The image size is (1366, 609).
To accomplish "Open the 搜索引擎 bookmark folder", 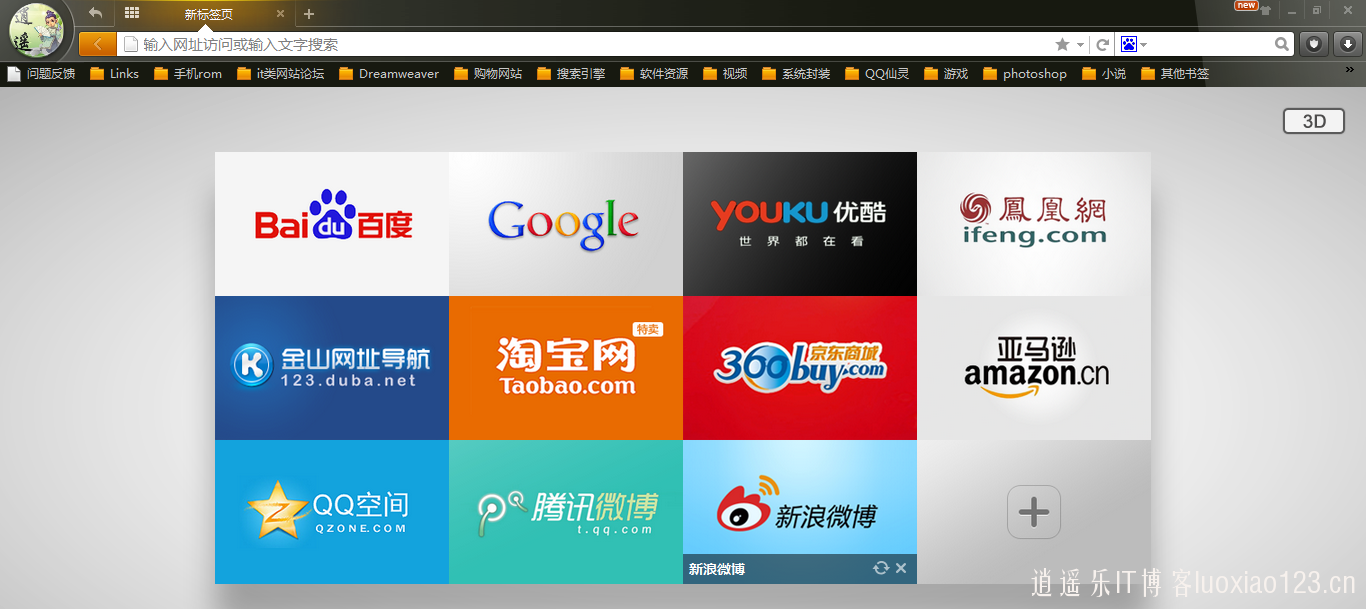I will 571,73.
